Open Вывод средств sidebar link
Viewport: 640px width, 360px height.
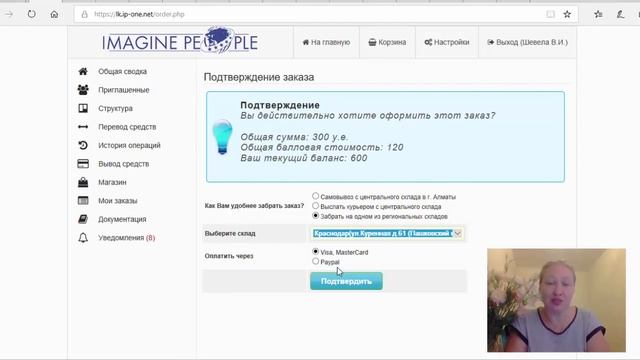pyautogui.click(x=124, y=164)
